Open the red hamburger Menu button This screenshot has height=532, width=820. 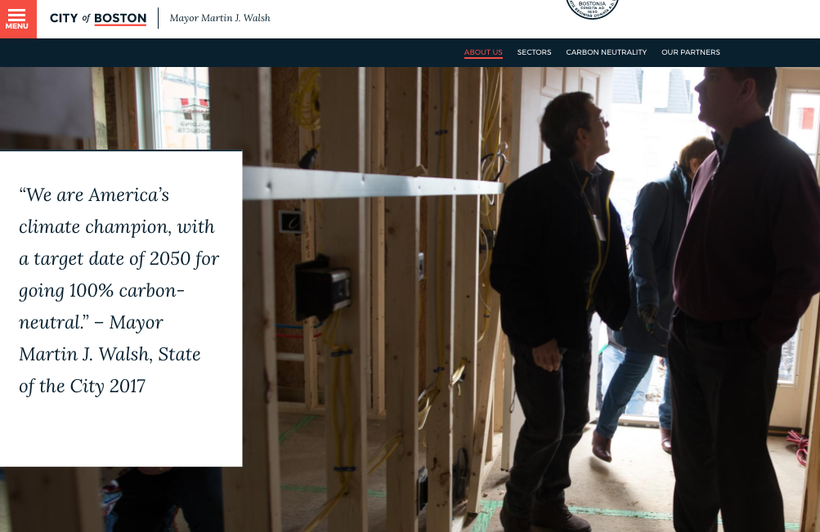(x=18, y=19)
